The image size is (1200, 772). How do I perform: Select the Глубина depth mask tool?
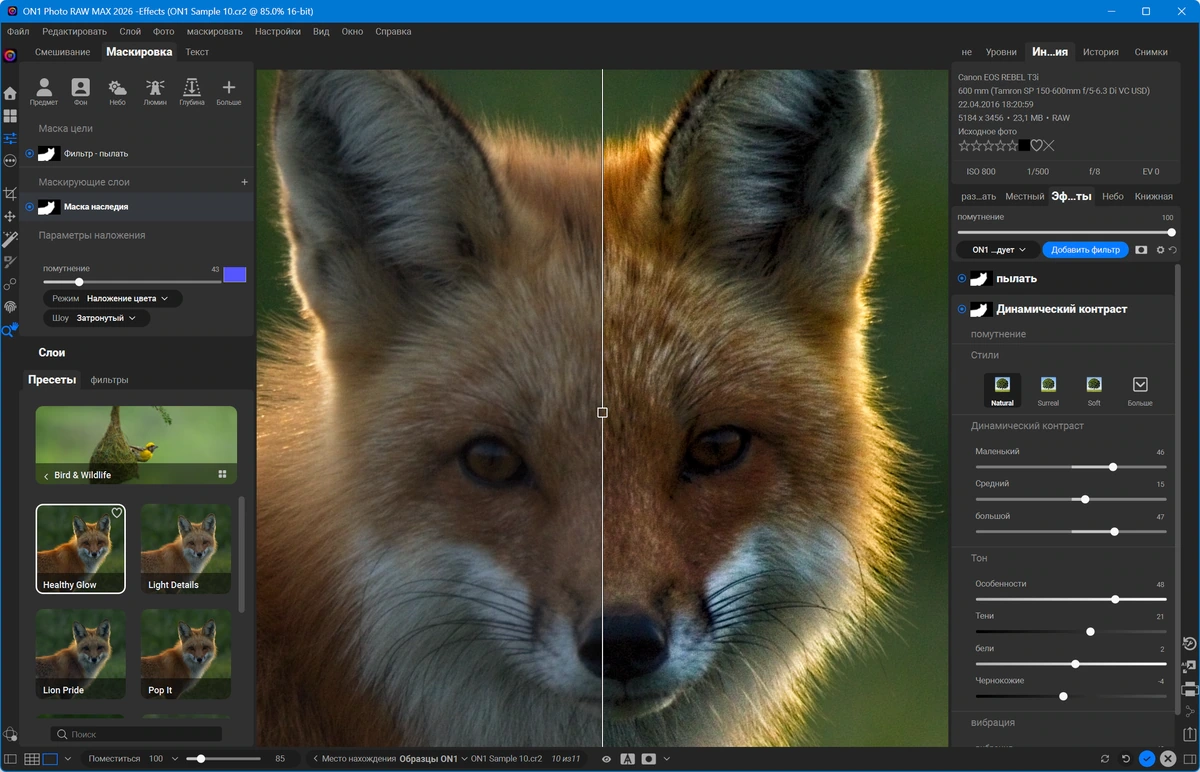[192, 91]
